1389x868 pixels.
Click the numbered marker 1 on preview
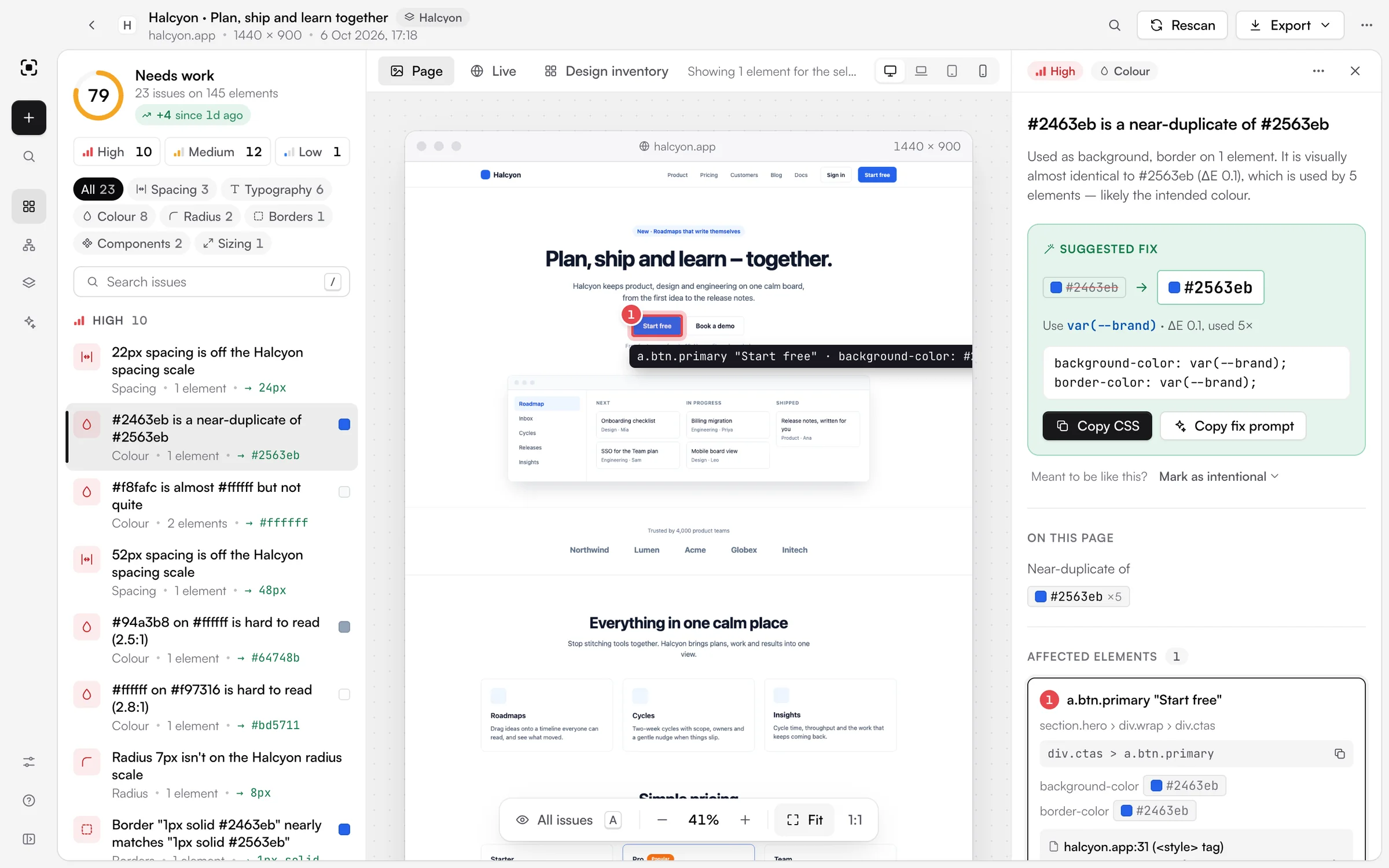tap(631, 314)
